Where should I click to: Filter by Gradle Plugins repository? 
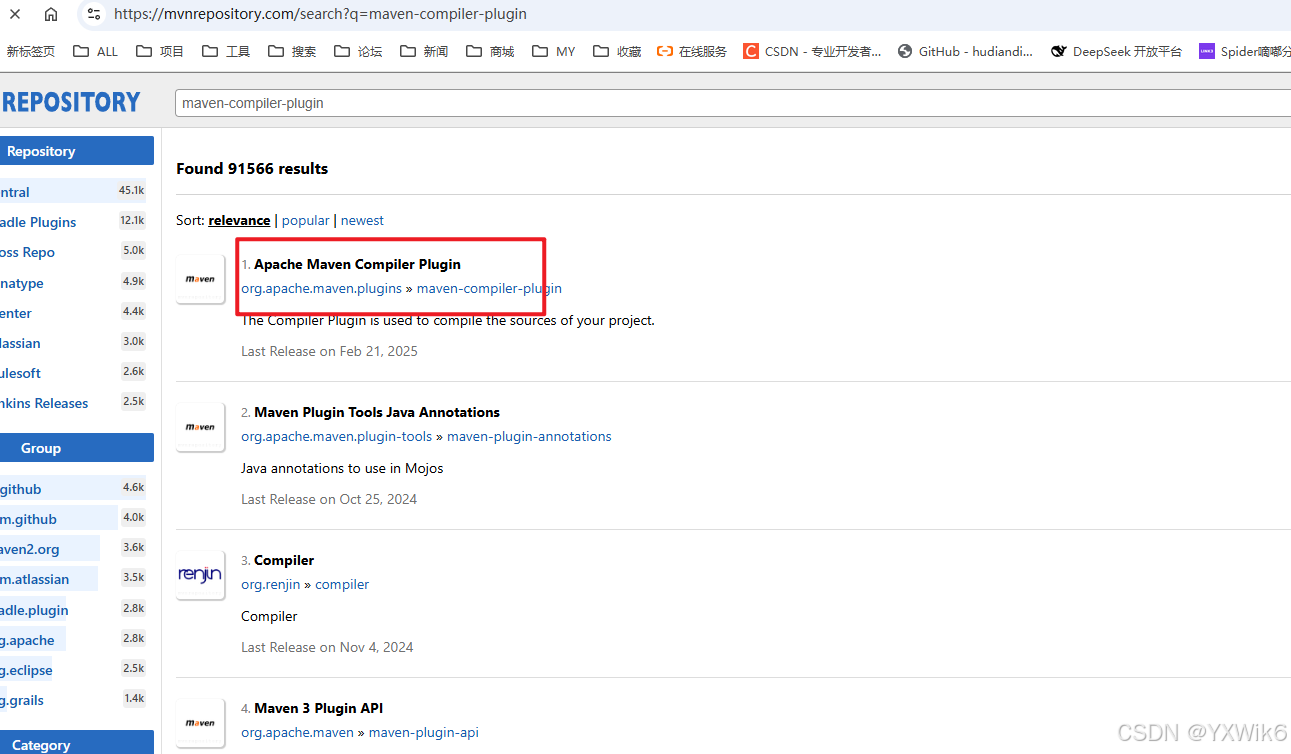click(x=74, y=222)
